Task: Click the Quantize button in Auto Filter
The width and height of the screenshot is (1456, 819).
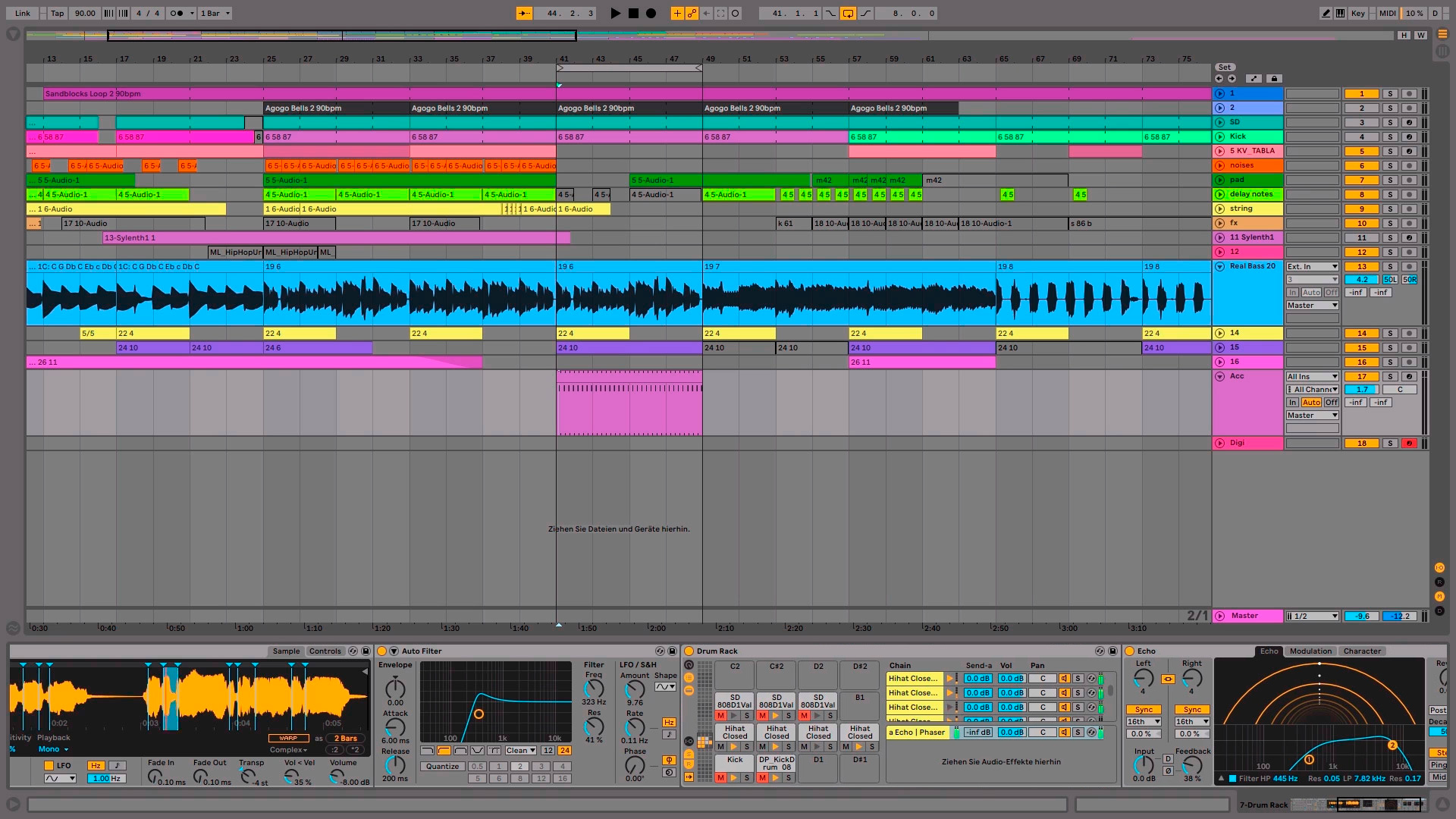Action: point(442,766)
